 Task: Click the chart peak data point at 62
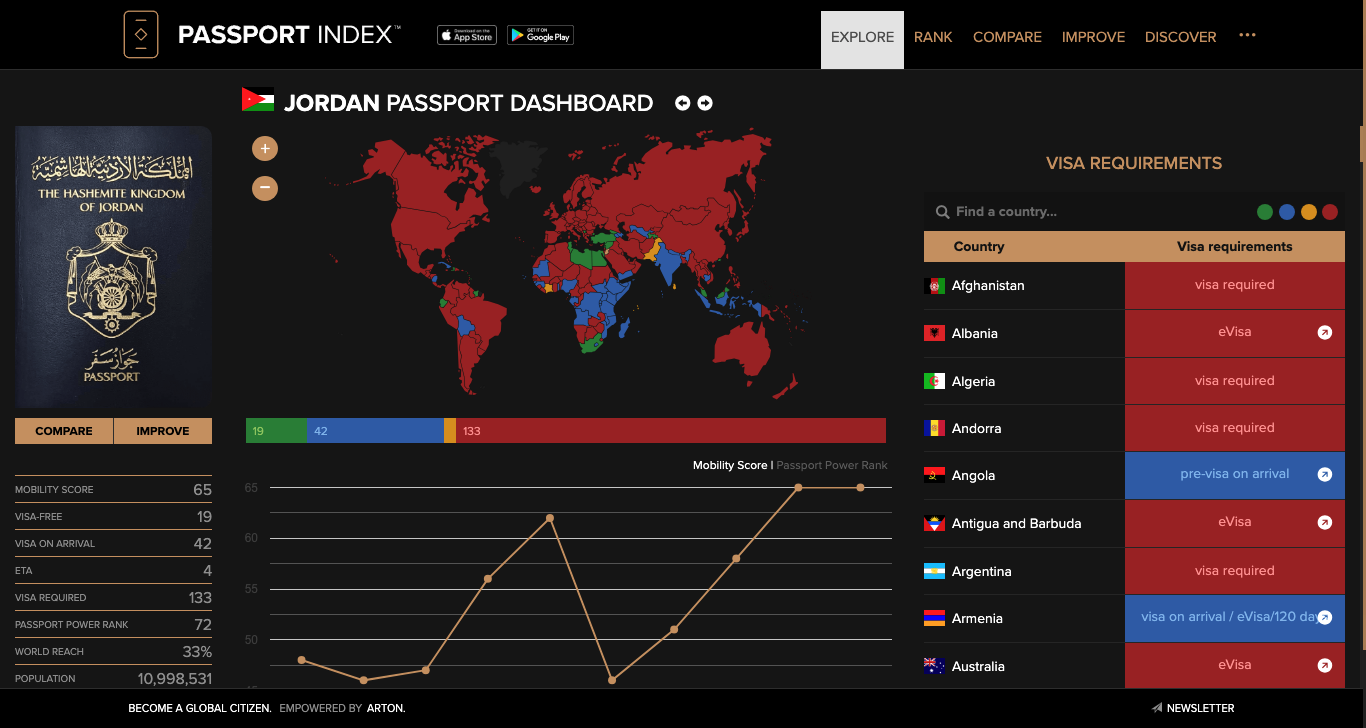[x=550, y=518]
